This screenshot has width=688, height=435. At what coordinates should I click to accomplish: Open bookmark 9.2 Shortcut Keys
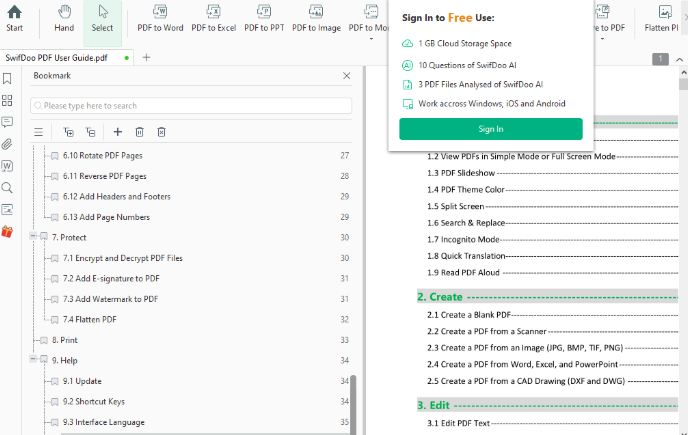click(93, 402)
